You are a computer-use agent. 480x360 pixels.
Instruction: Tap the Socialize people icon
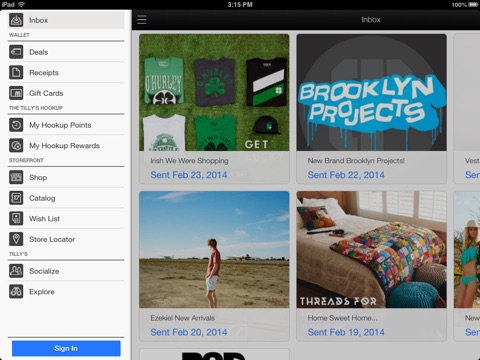point(16,271)
